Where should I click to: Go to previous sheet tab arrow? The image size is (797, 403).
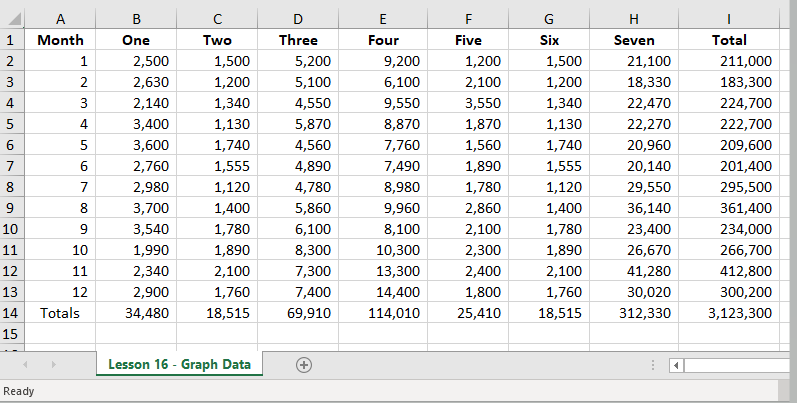tap(25, 364)
